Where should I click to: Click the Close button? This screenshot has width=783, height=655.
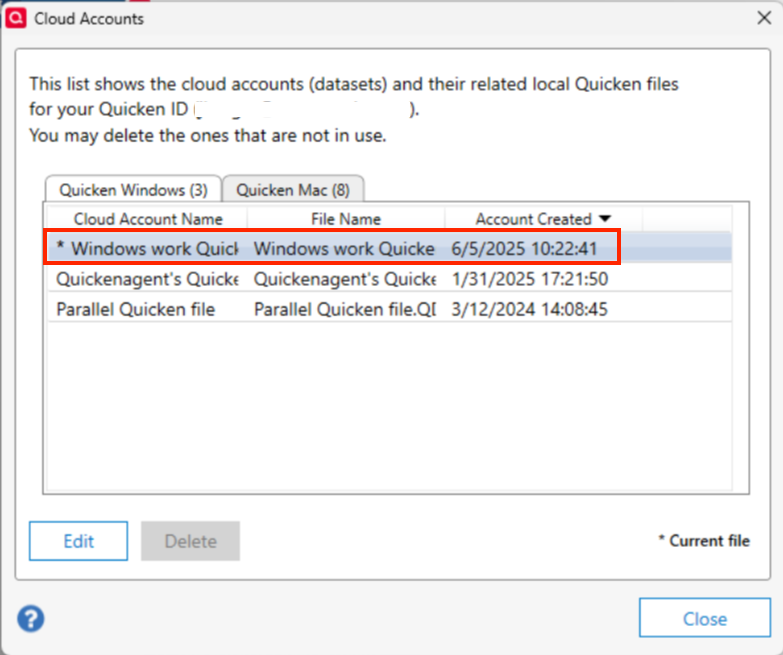pyautogui.click(x=705, y=618)
